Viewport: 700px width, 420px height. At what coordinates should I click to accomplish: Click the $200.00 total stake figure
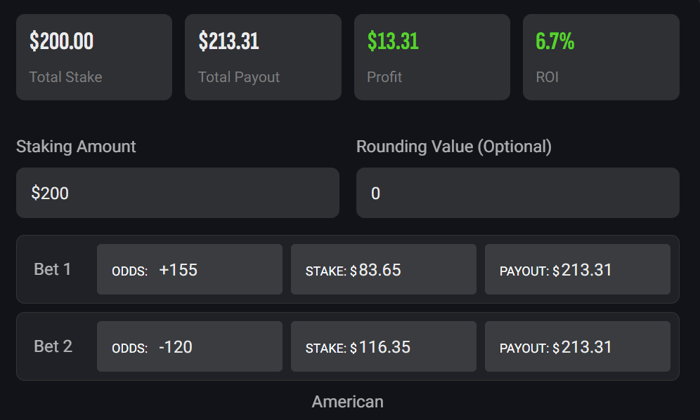(62, 42)
